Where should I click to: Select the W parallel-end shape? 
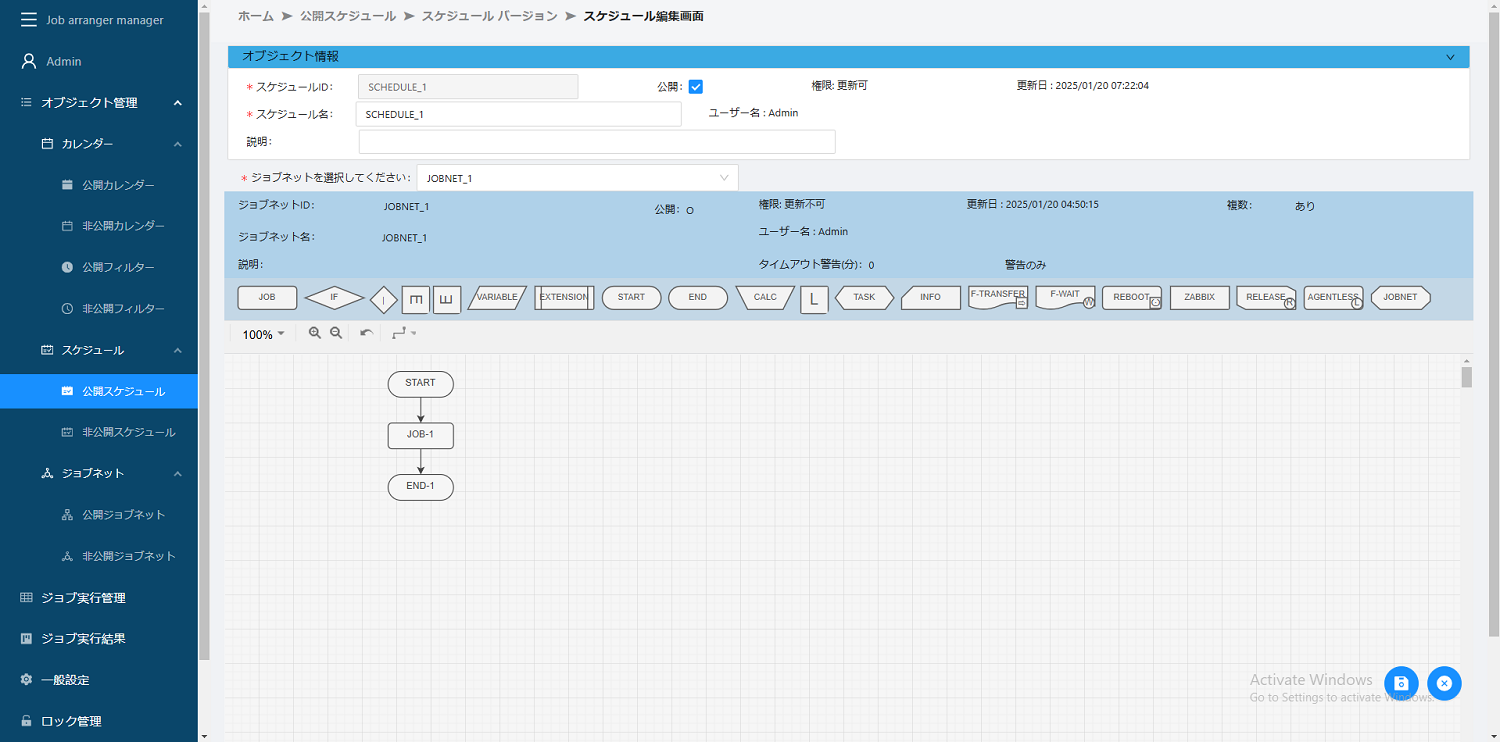click(447, 299)
